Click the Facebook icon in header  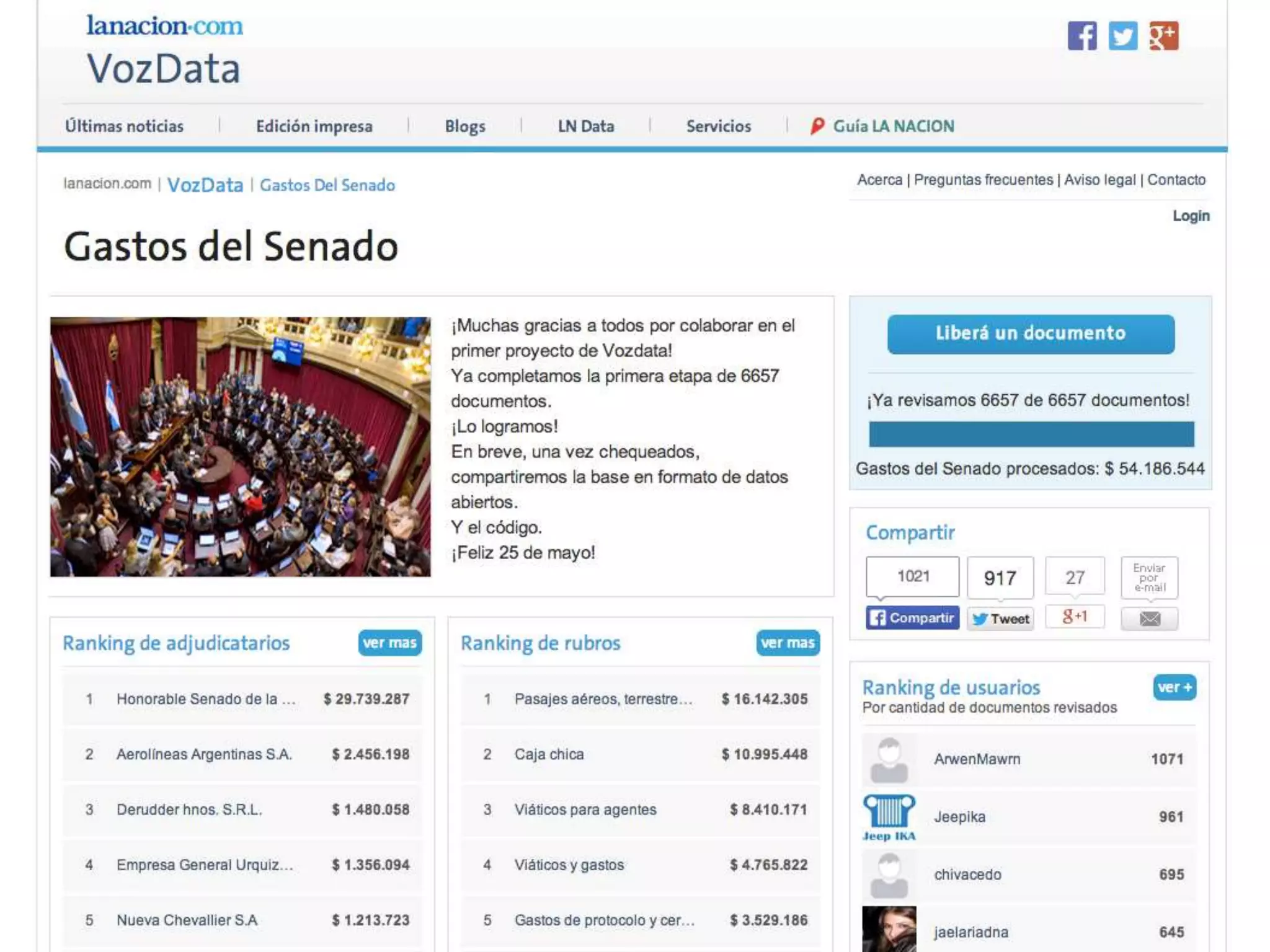pyautogui.click(x=1081, y=36)
